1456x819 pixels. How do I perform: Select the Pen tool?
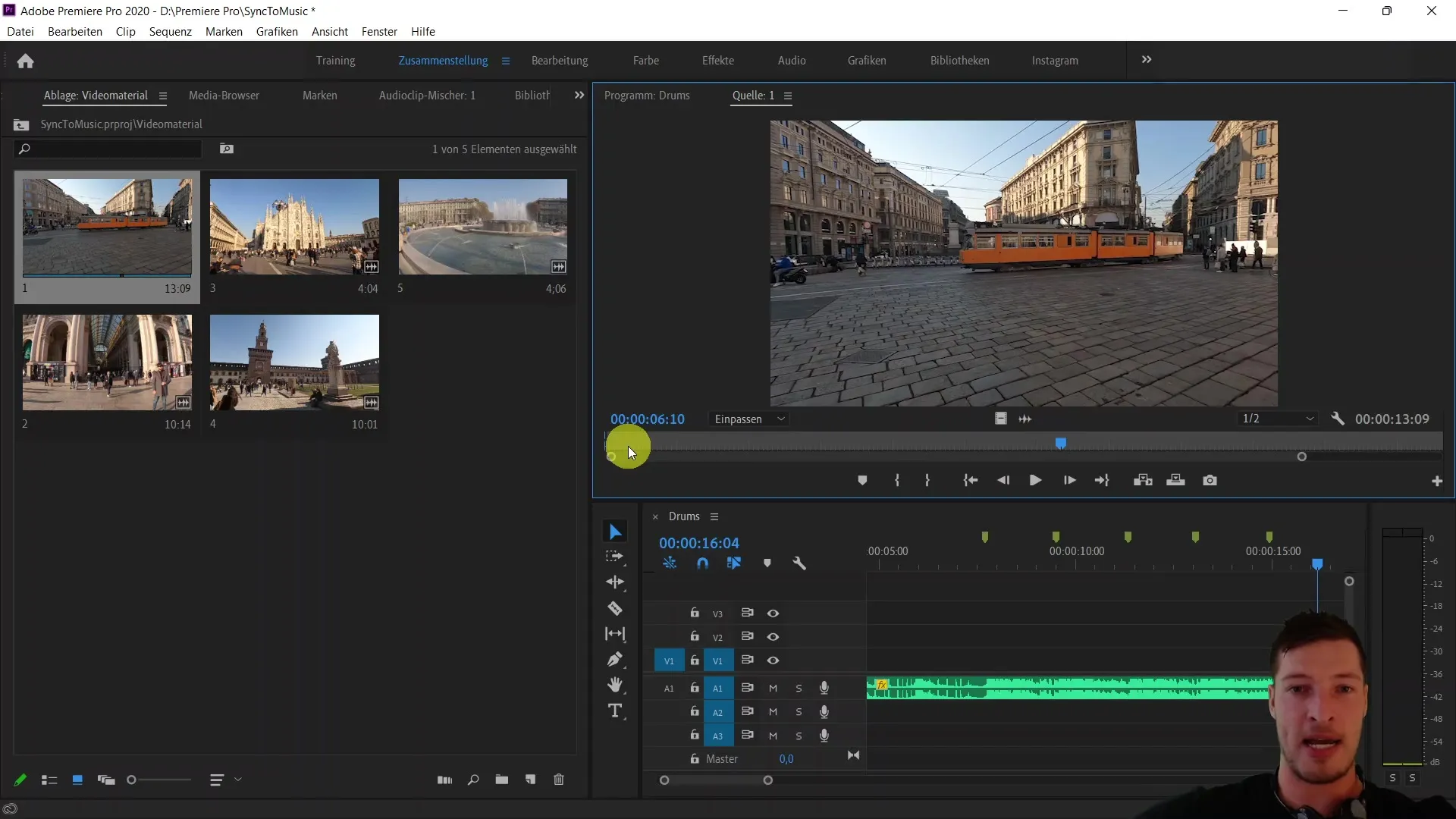615,660
